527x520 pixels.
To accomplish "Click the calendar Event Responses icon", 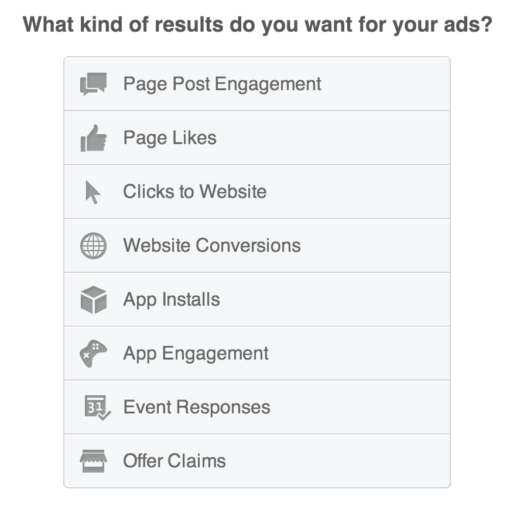I will coord(97,408).
